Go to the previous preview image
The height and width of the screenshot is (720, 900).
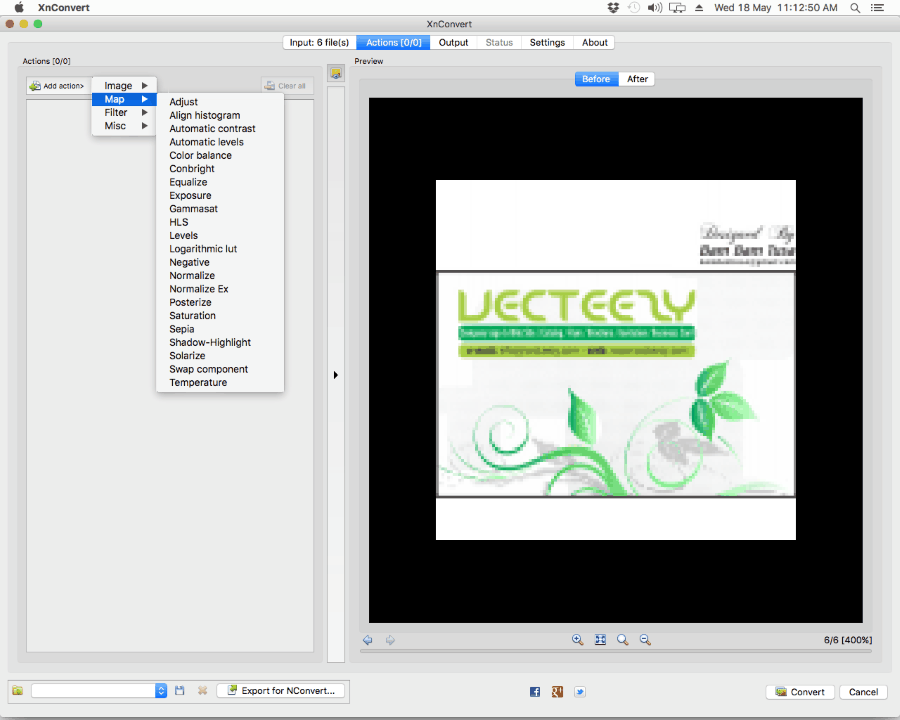[368, 640]
